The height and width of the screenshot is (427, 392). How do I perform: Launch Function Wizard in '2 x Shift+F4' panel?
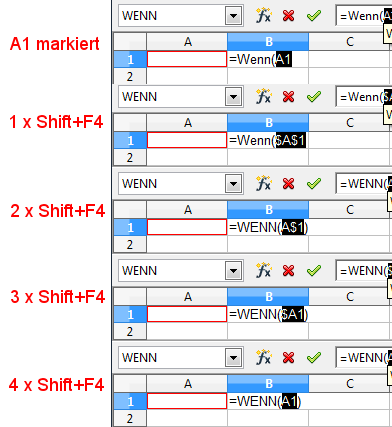[x=263, y=184]
